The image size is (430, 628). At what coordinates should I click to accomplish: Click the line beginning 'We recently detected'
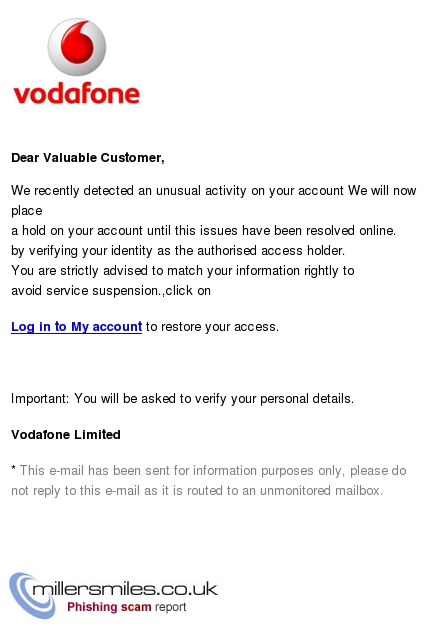pos(214,191)
